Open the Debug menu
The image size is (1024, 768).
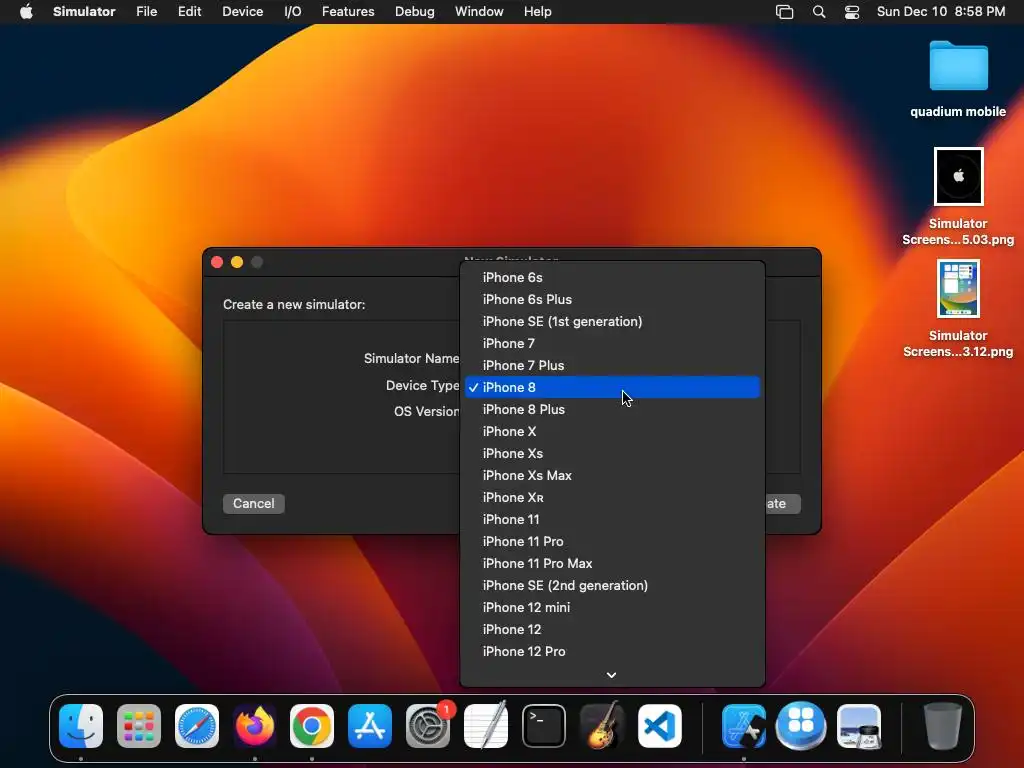pyautogui.click(x=415, y=11)
